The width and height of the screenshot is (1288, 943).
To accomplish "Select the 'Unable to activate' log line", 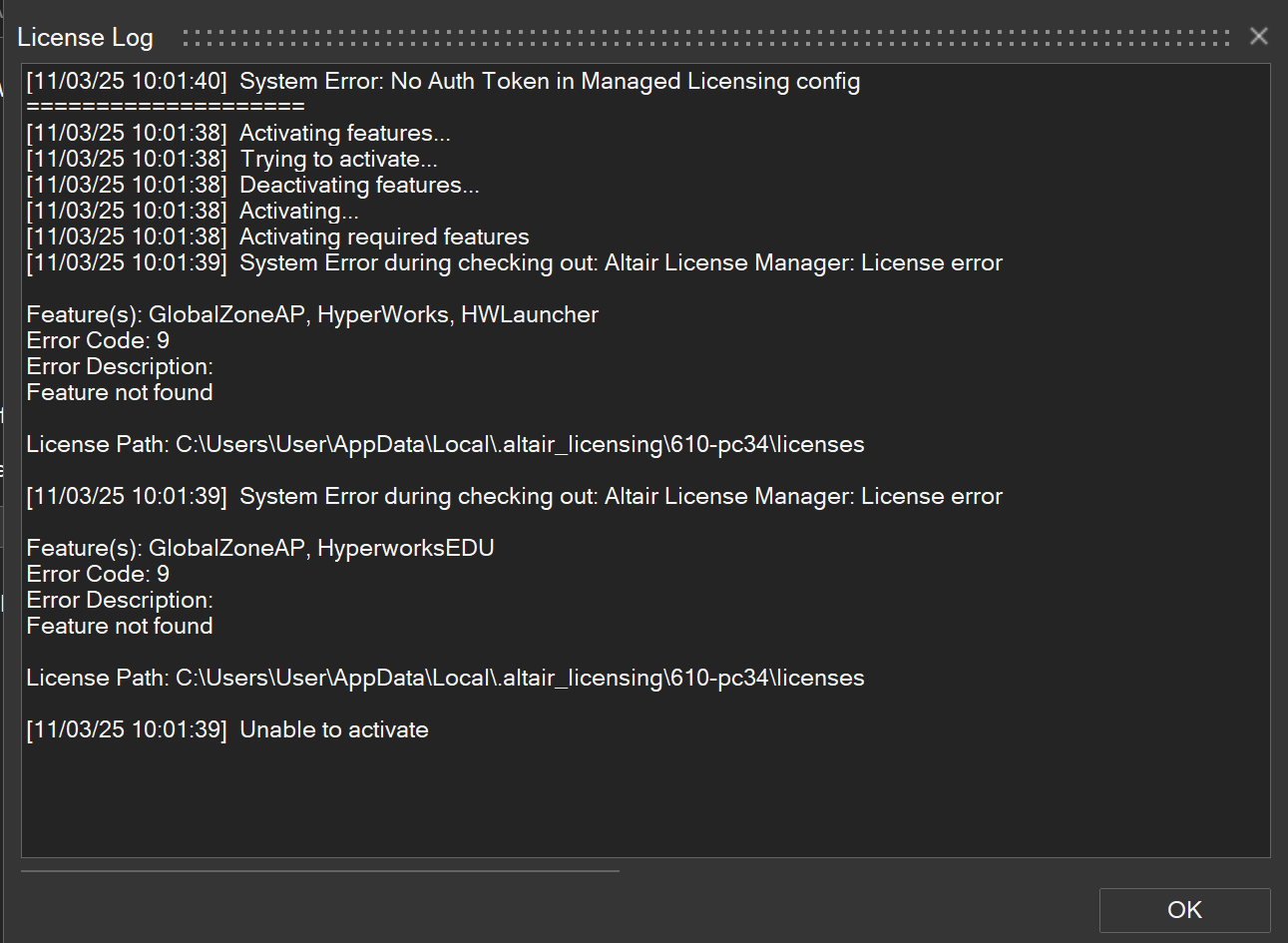I will coord(227,729).
